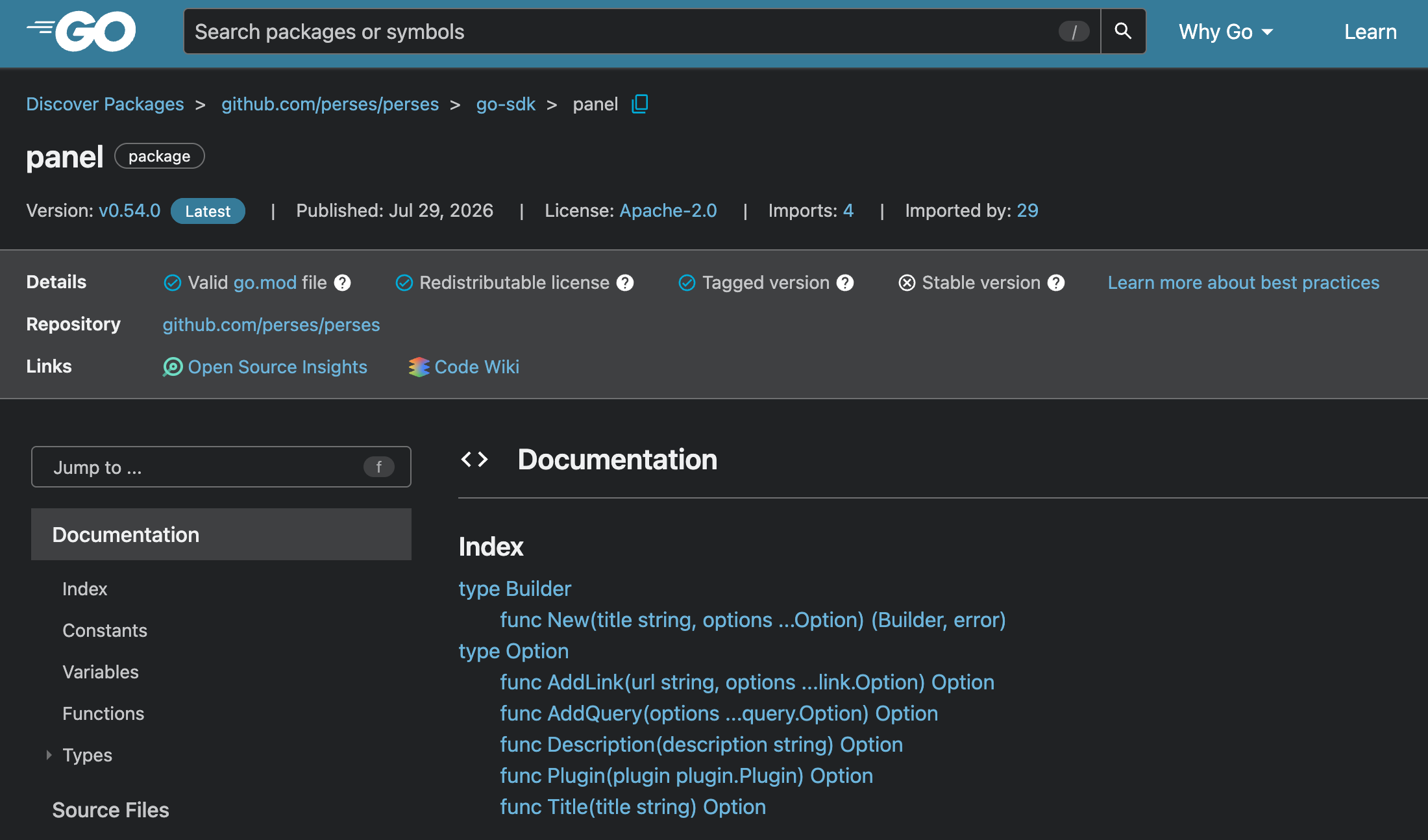The image size is (1428, 840).
Task: Click the Imported by 29 link
Action: coord(1028,210)
